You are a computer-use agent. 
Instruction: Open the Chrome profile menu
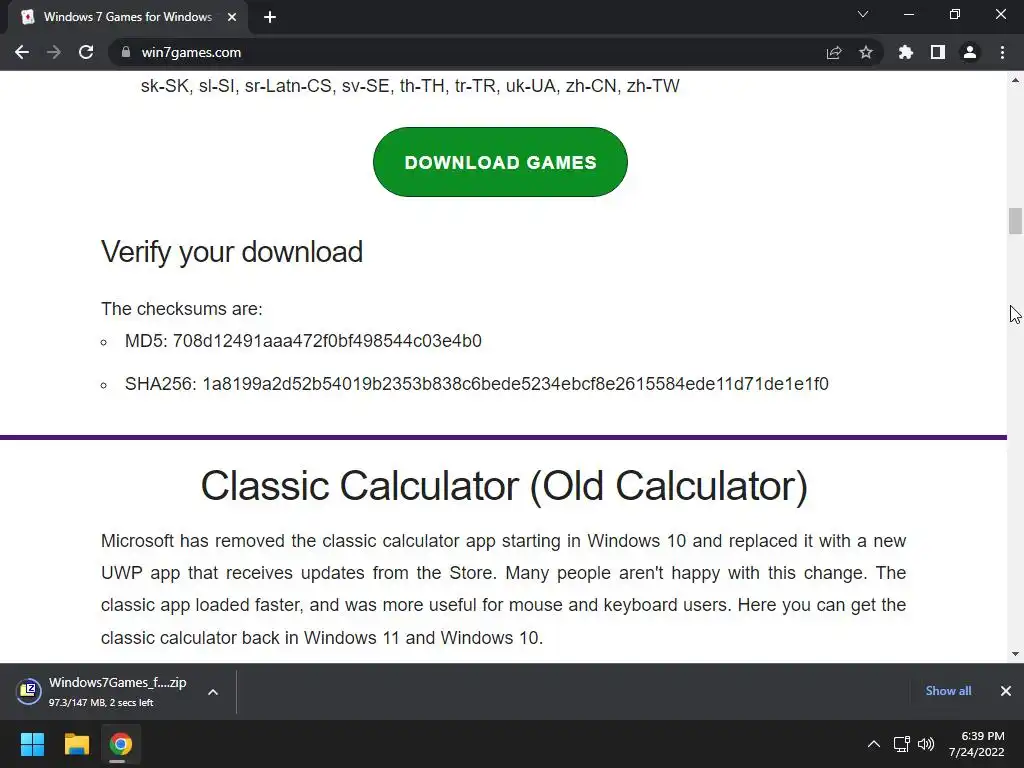coord(970,52)
